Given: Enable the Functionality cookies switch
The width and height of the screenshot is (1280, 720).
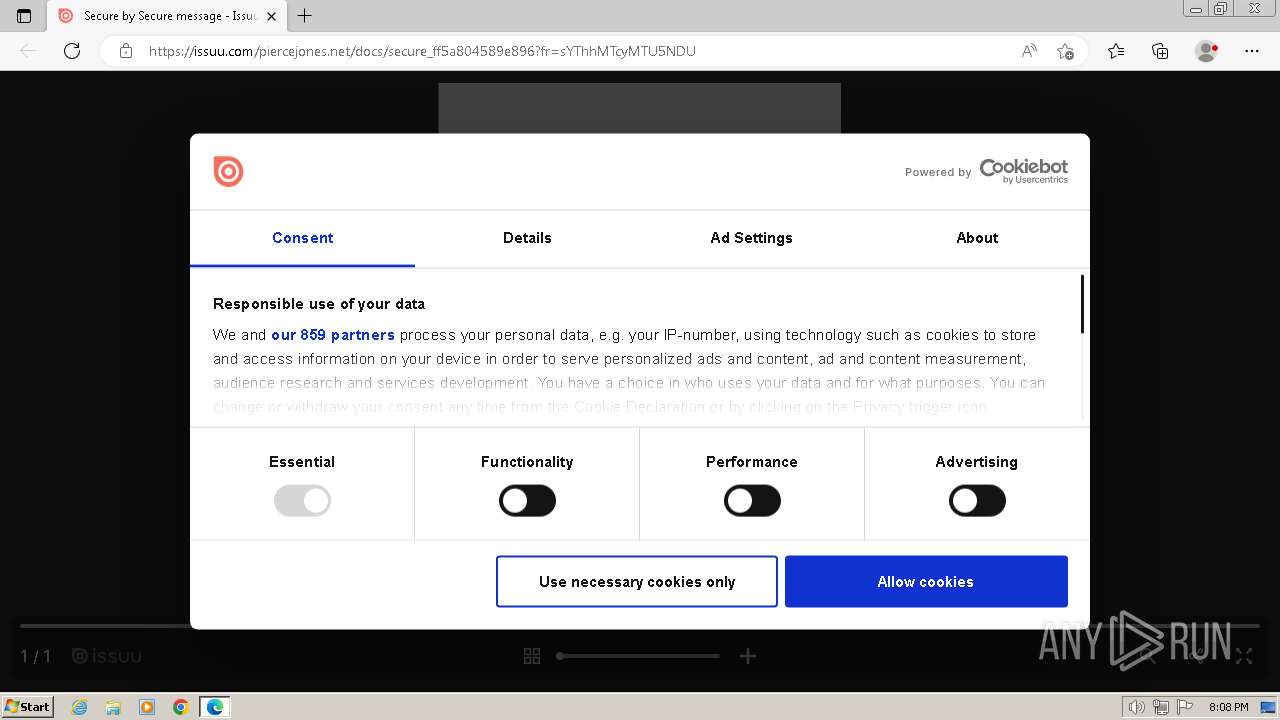Looking at the screenshot, I should 527,501.
